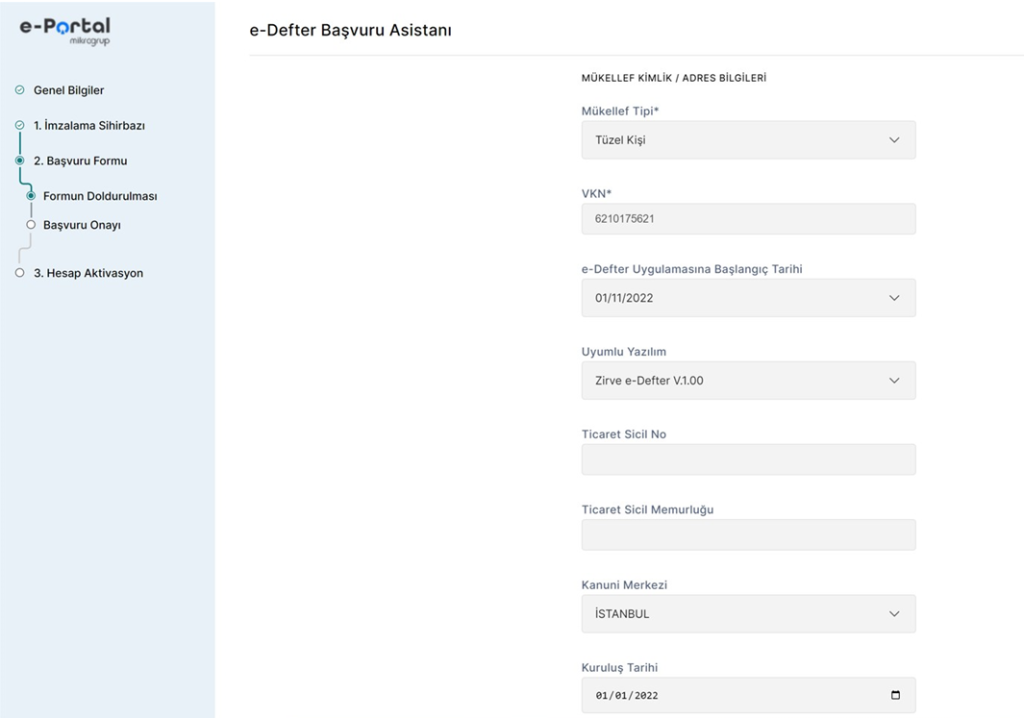Click the Başvuru Formu active step indicator
This screenshot has width=1024, height=718.
(x=19, y=160)
